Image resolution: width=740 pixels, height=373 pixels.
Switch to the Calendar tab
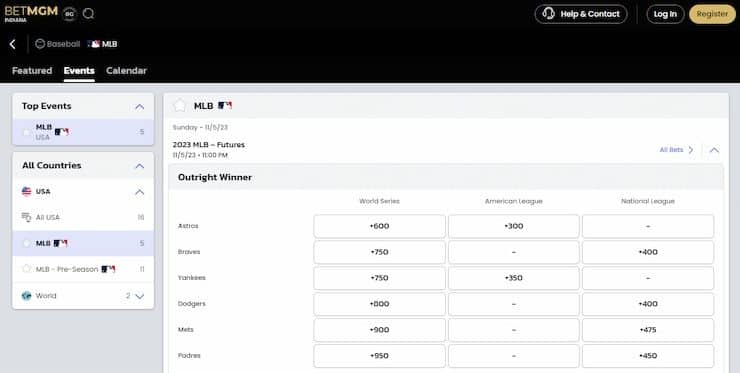[126, 70]
